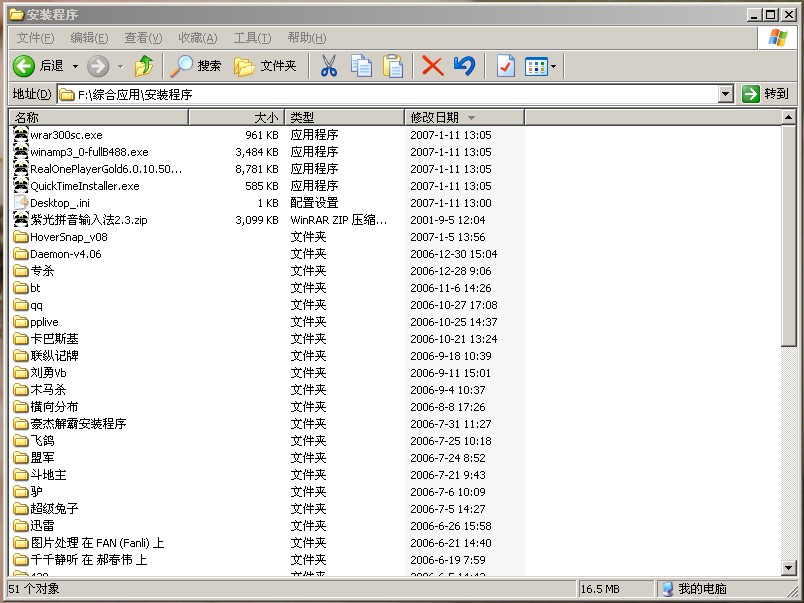The height and width of the screenshot is (603, 804).
Task: Expand the address bar dropdown arrow
Action: 726,94
